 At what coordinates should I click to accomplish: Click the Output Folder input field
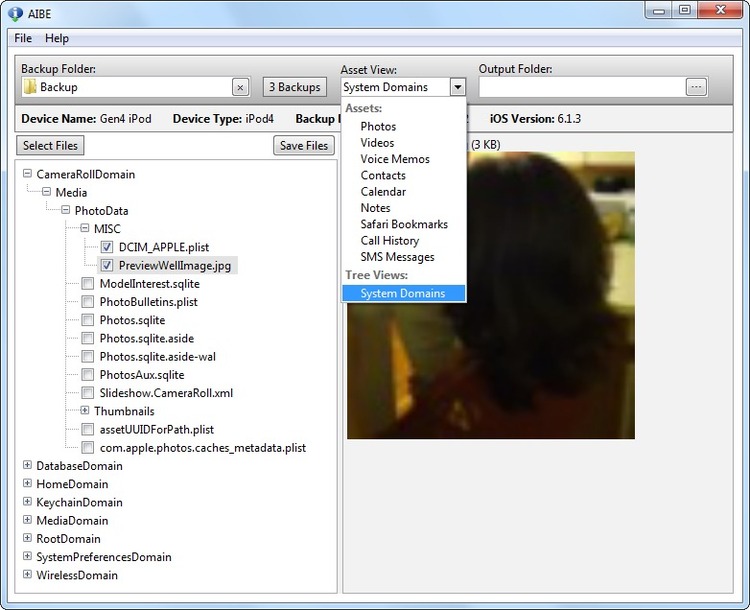point(583,87)
